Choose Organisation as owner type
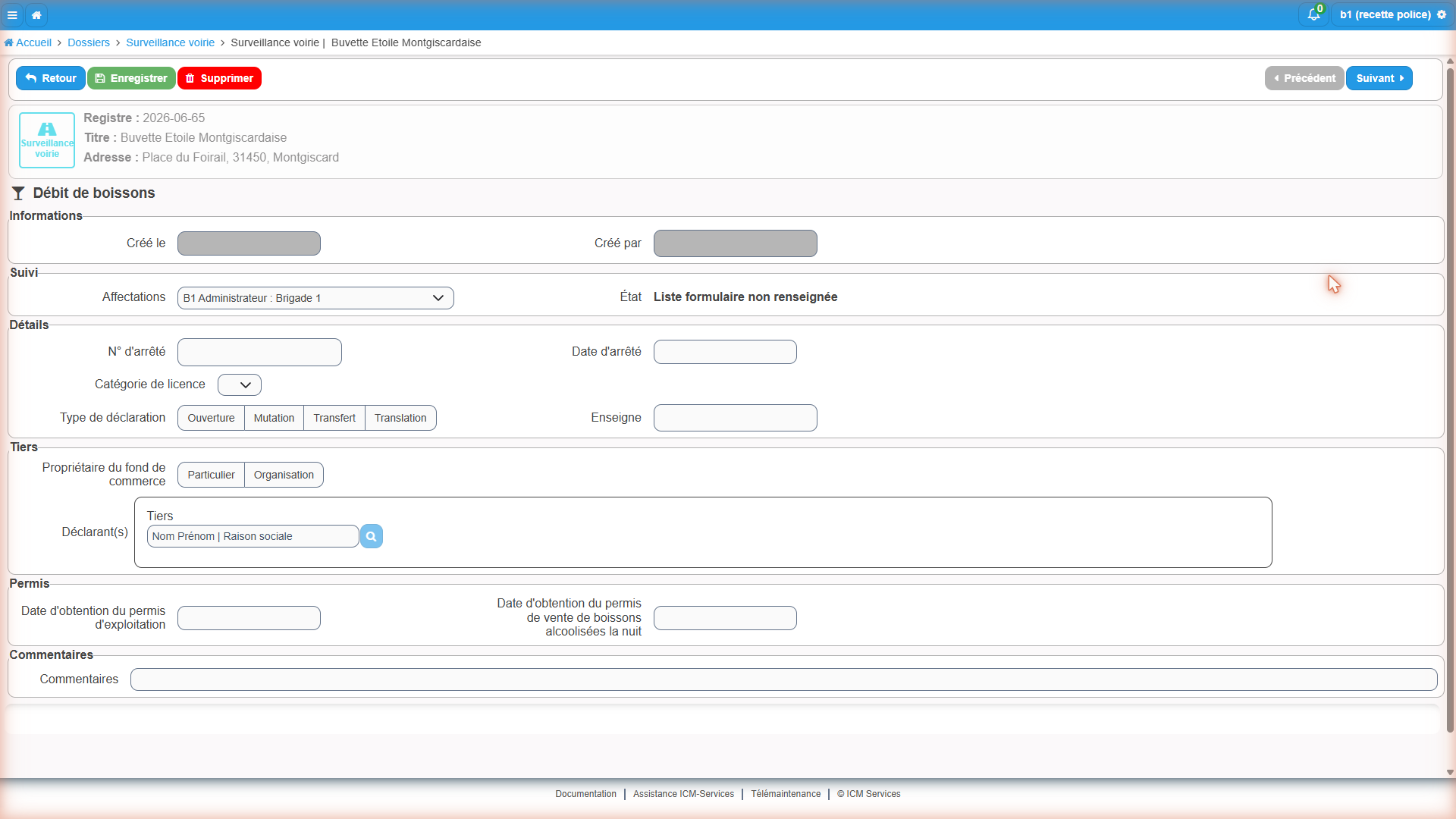1456x819 pixels. (x=284, y=475)
